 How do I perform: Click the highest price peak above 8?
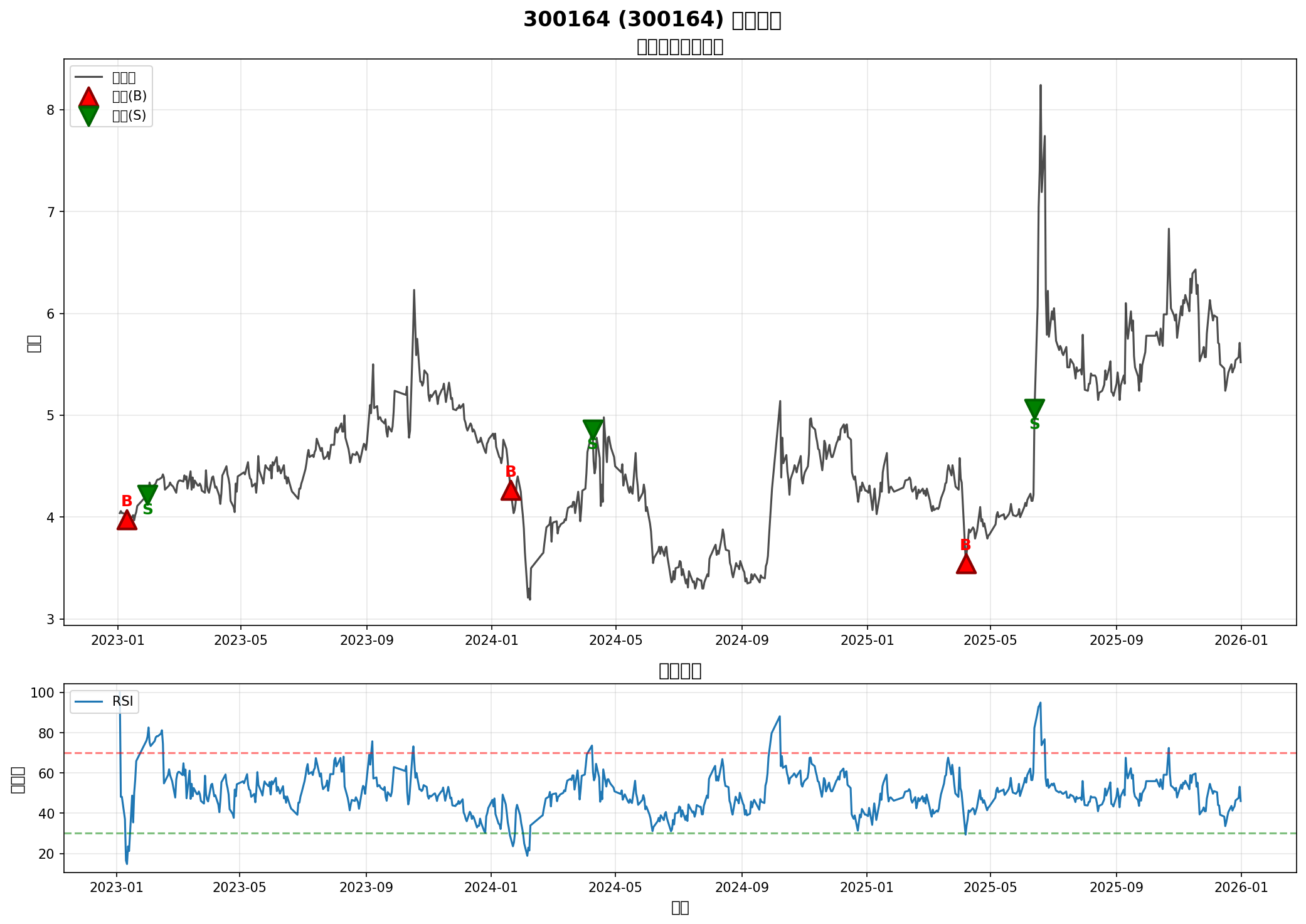(x=1040, y=87)
